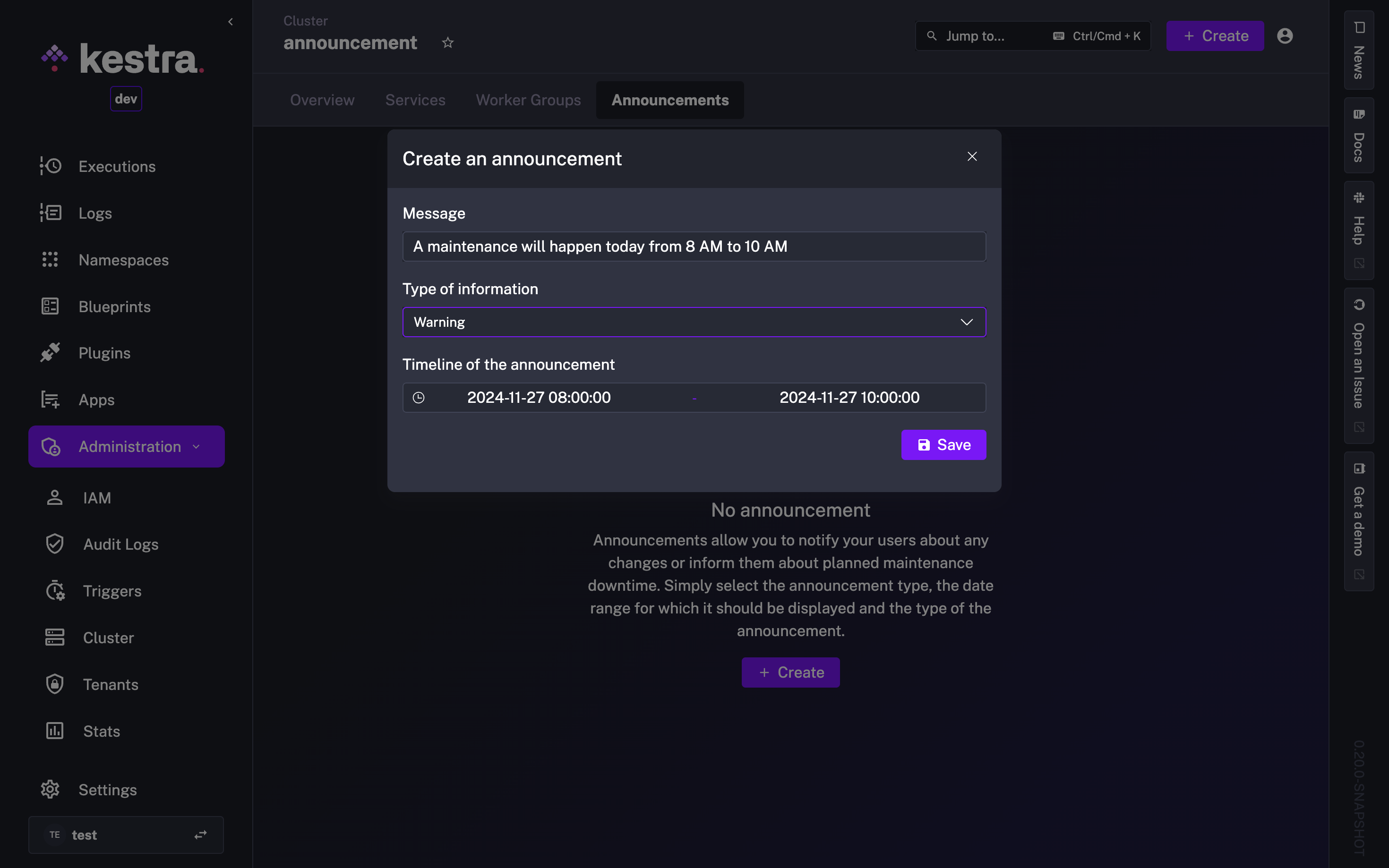1389x868 pixels.
Task: Switch tenant using the test swap arrows
Action: (200, 834)
